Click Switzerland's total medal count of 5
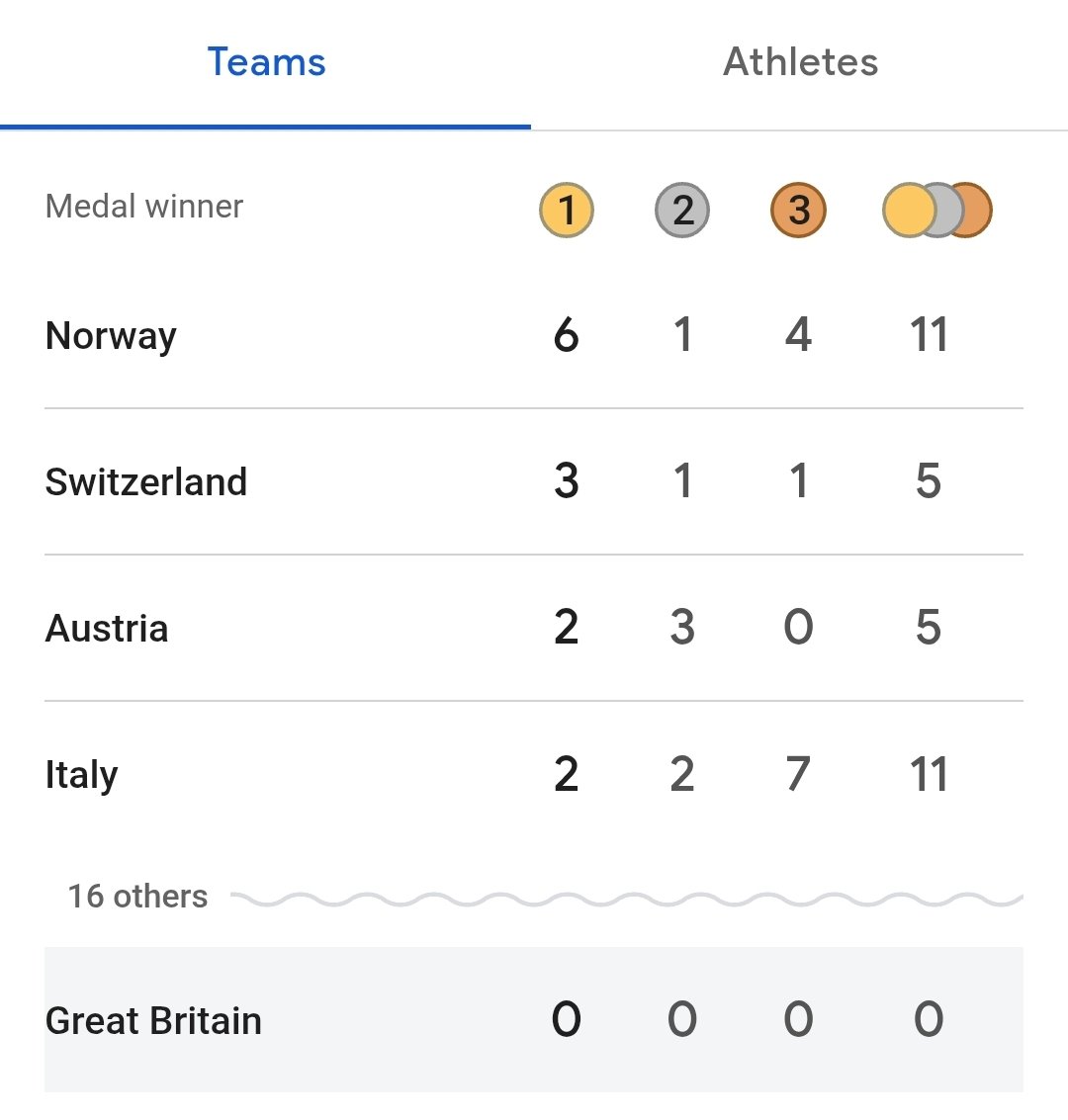The height and width of the screenshot is (1120, 1068). click(x=929, y=482)
